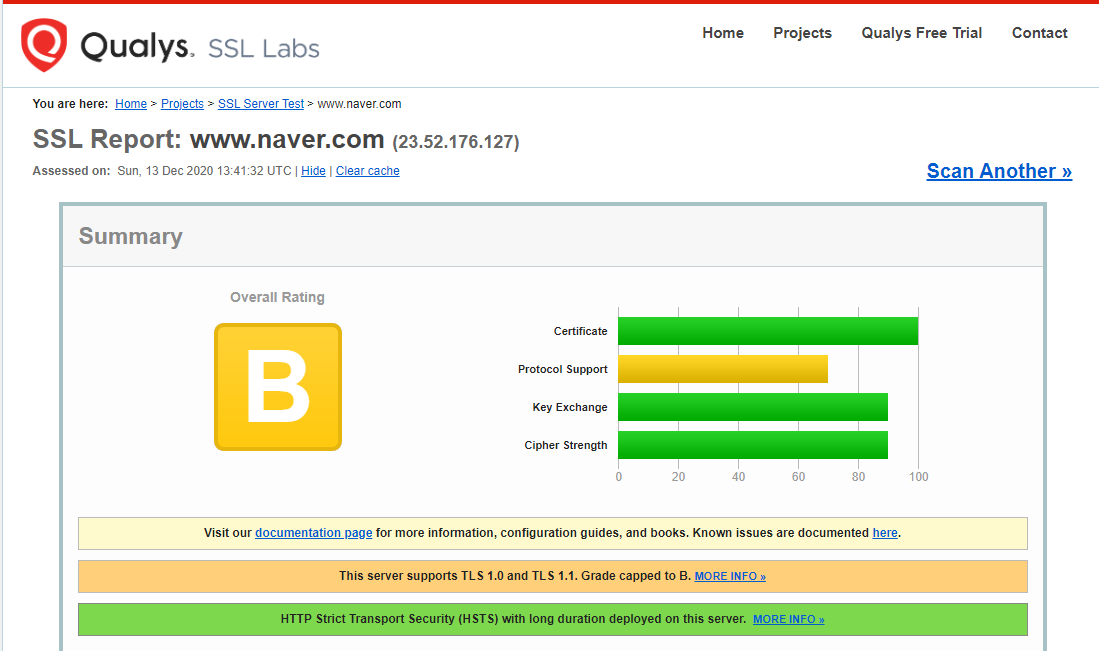Click the Scan Another link
The image size is (1099, 651).
999,171
